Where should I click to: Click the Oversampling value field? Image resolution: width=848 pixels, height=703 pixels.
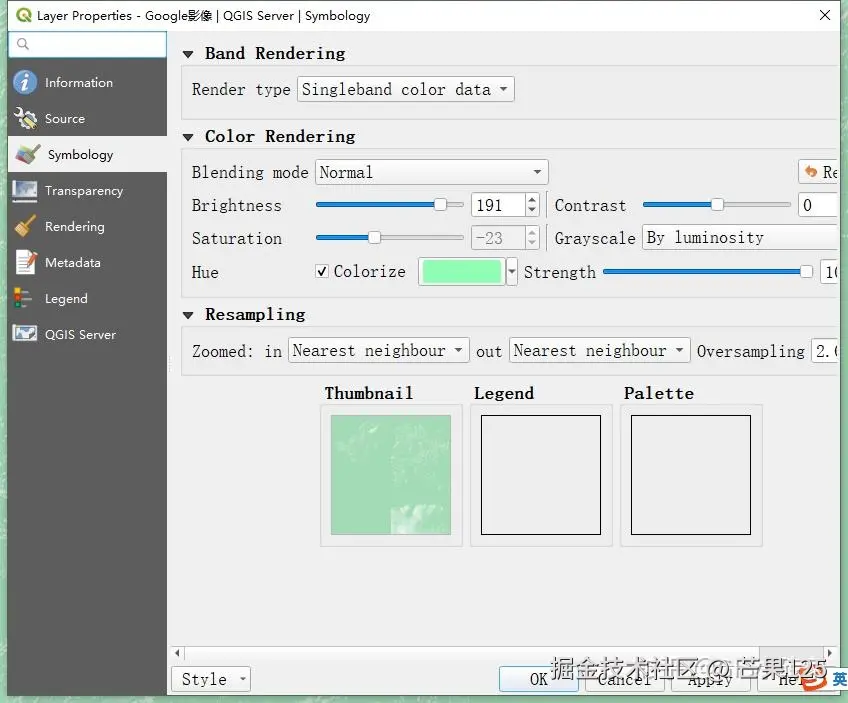click(824, 351)
